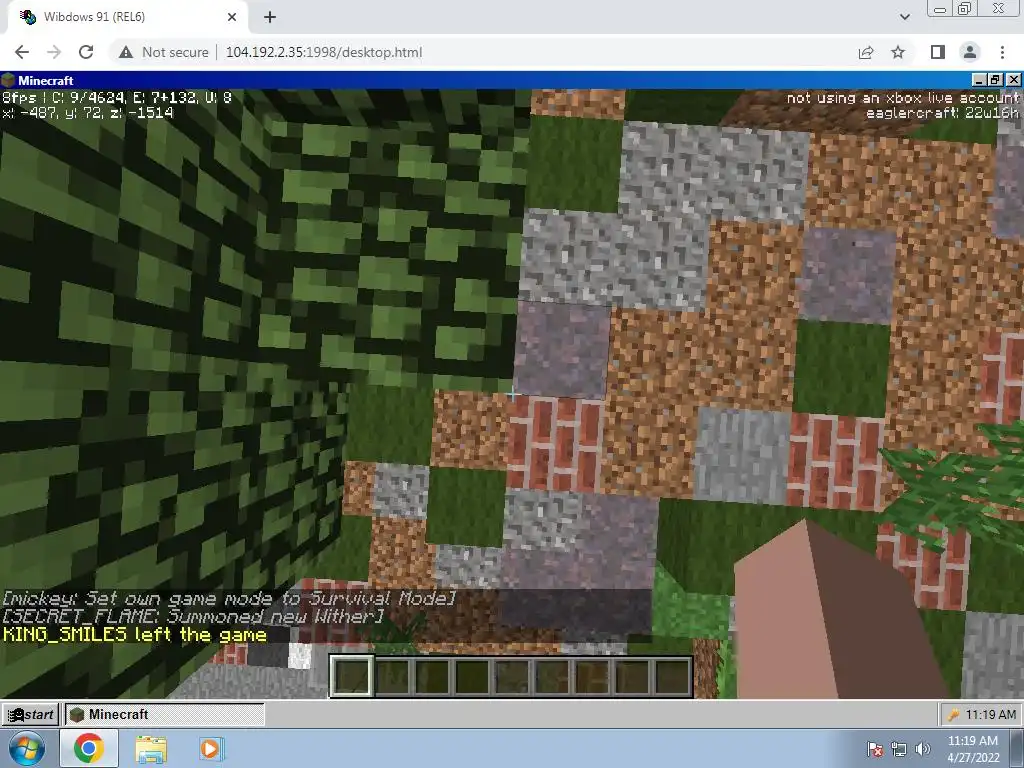
Task: Click the 'Summoned new Wither' chat line
Action: (193, 616)
